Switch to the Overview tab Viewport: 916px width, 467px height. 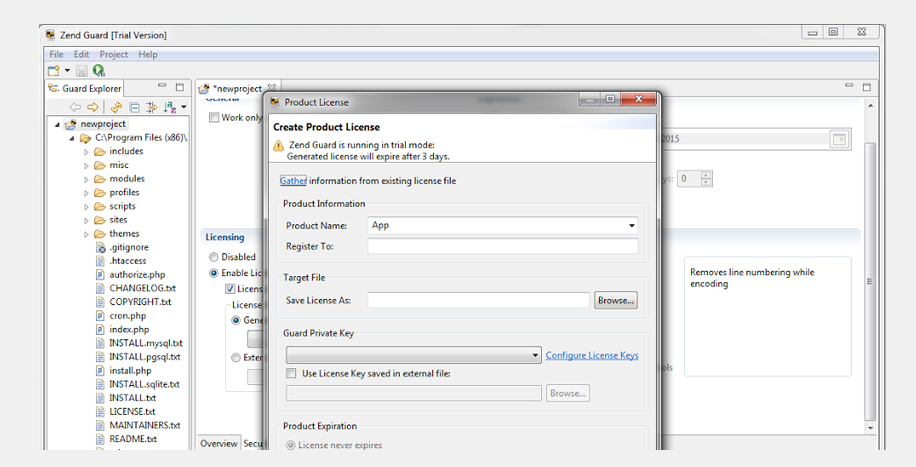coord(218,444)
